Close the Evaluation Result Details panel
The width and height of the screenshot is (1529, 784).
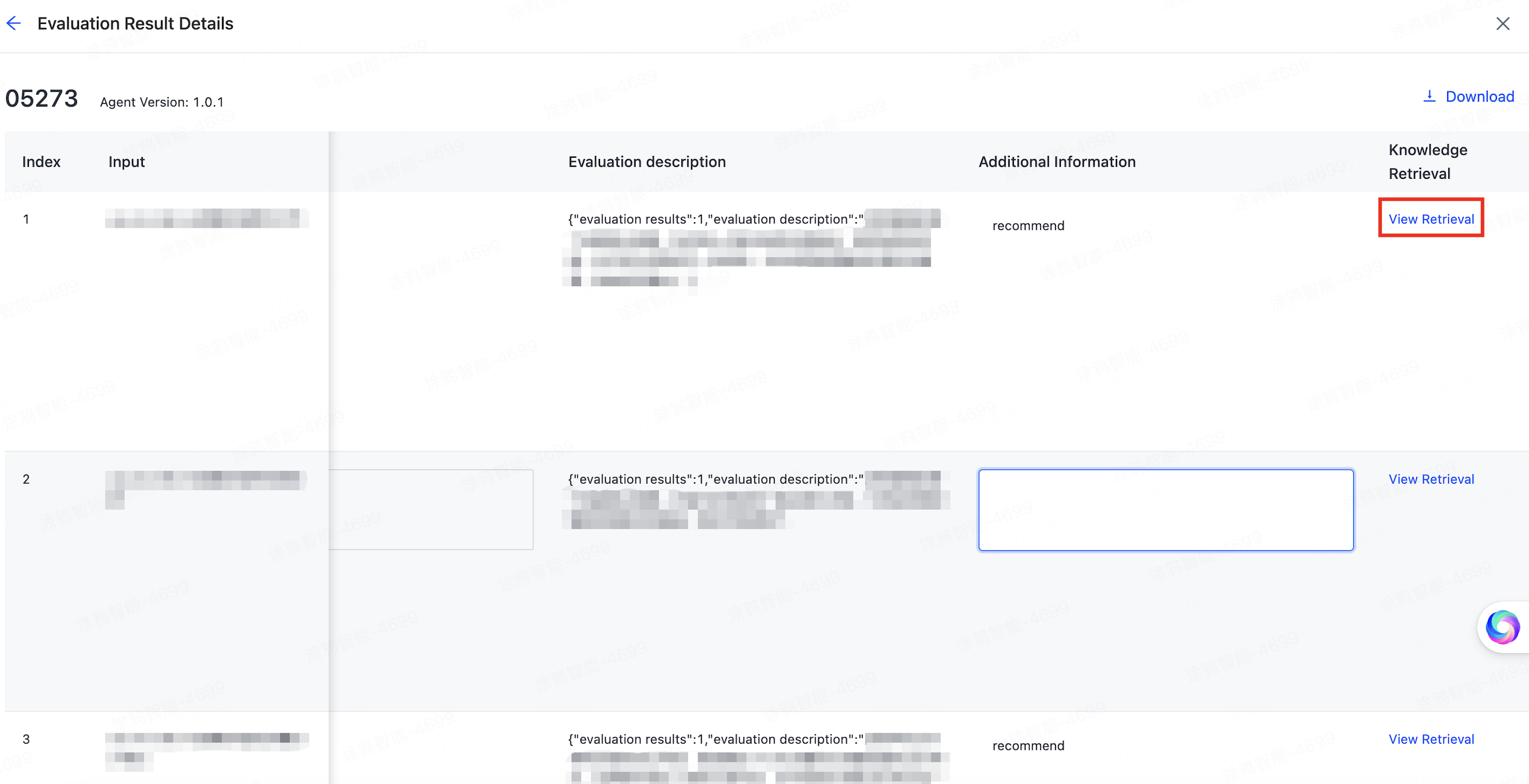[x=1502, y=23]
